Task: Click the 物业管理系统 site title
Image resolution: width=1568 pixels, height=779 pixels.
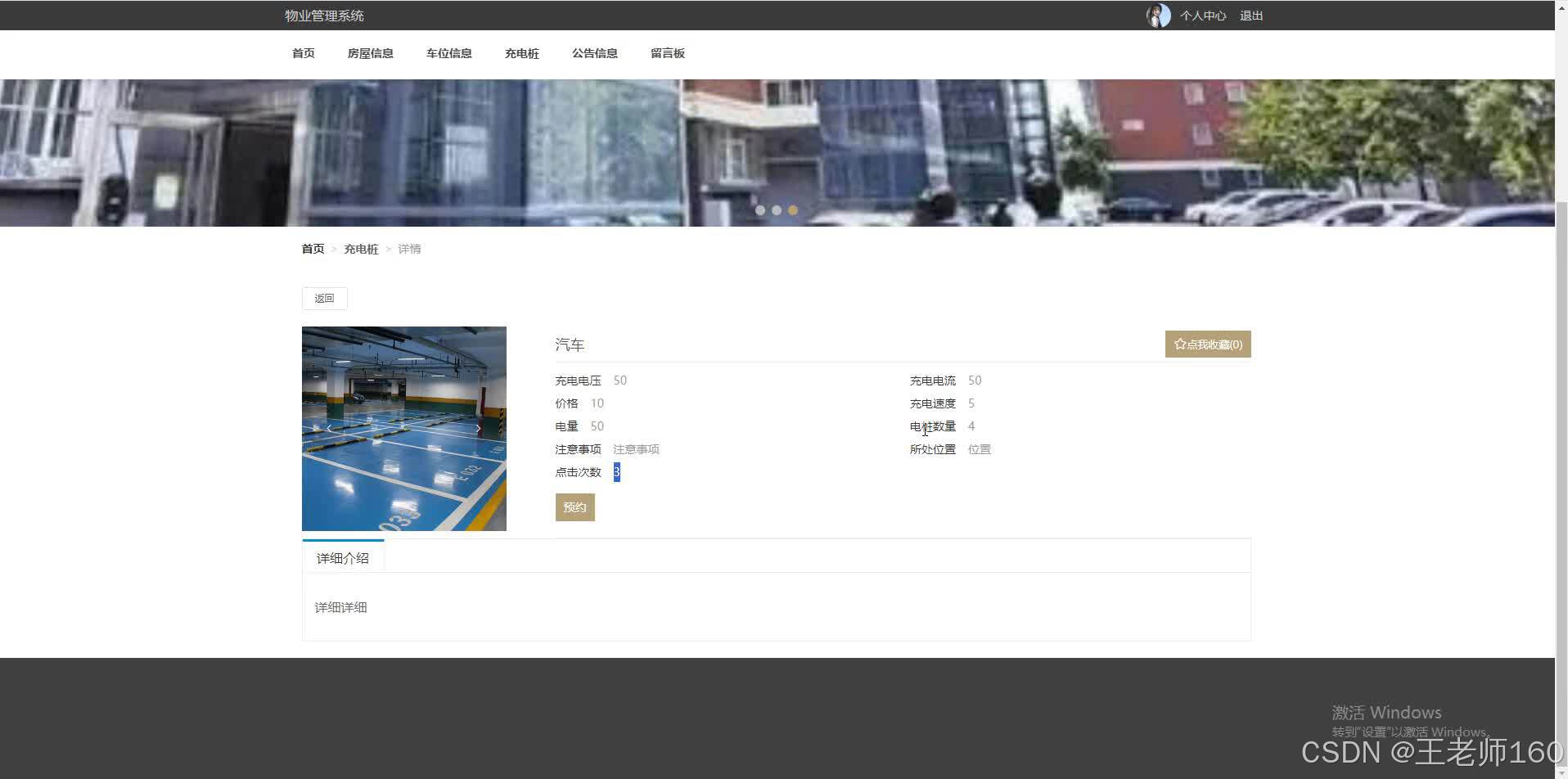Action: (x=324, y=16)
